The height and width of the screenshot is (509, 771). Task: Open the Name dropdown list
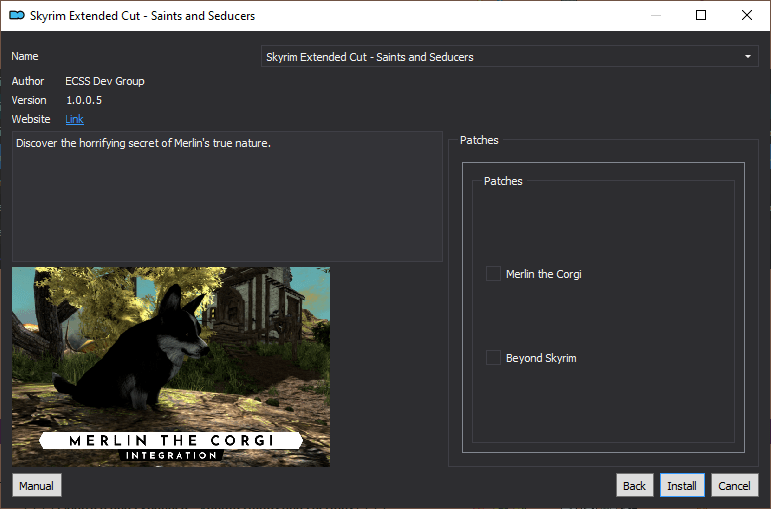509,57
